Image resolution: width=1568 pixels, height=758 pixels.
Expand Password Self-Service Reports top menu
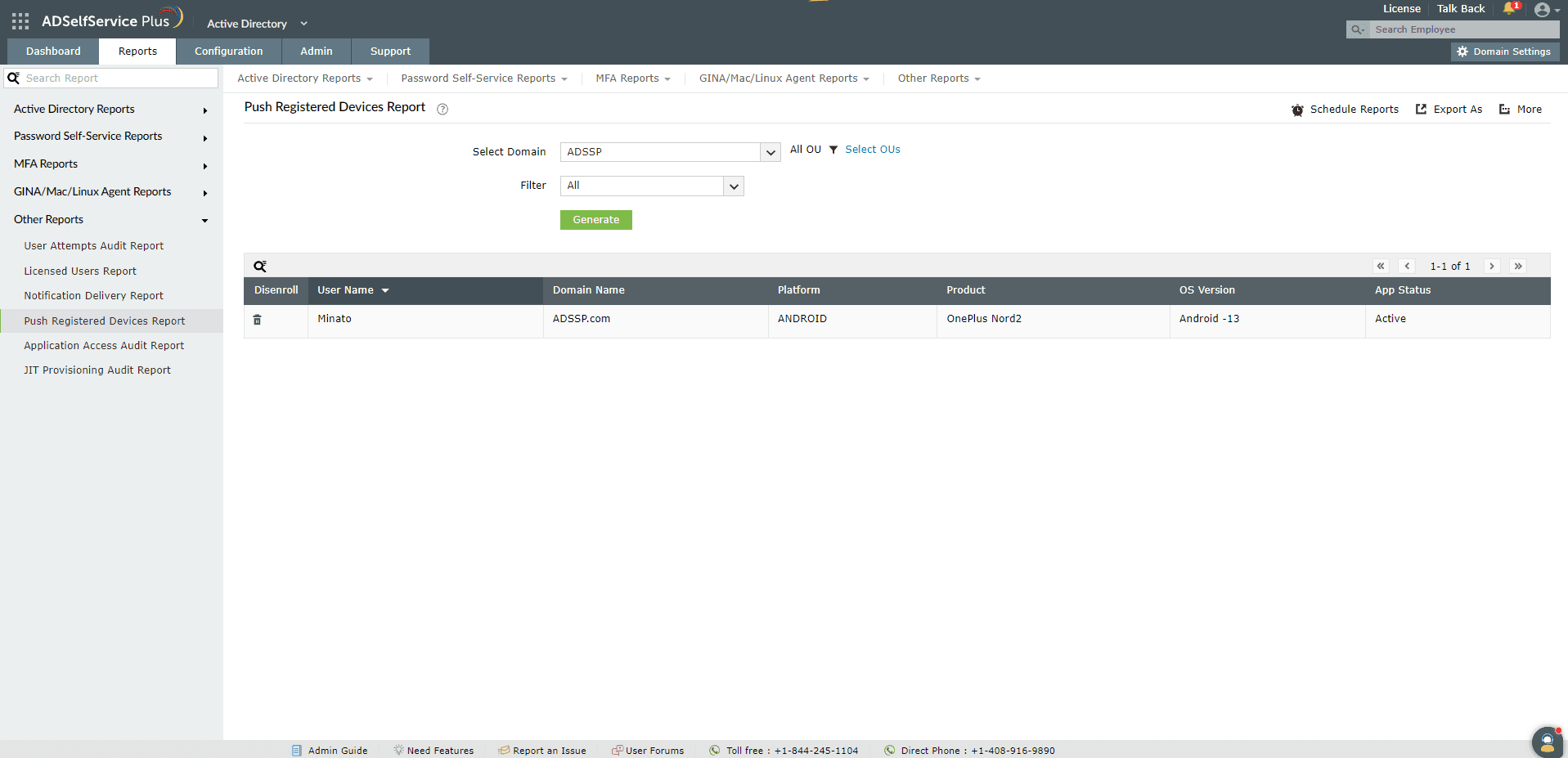tap(484, 78)
